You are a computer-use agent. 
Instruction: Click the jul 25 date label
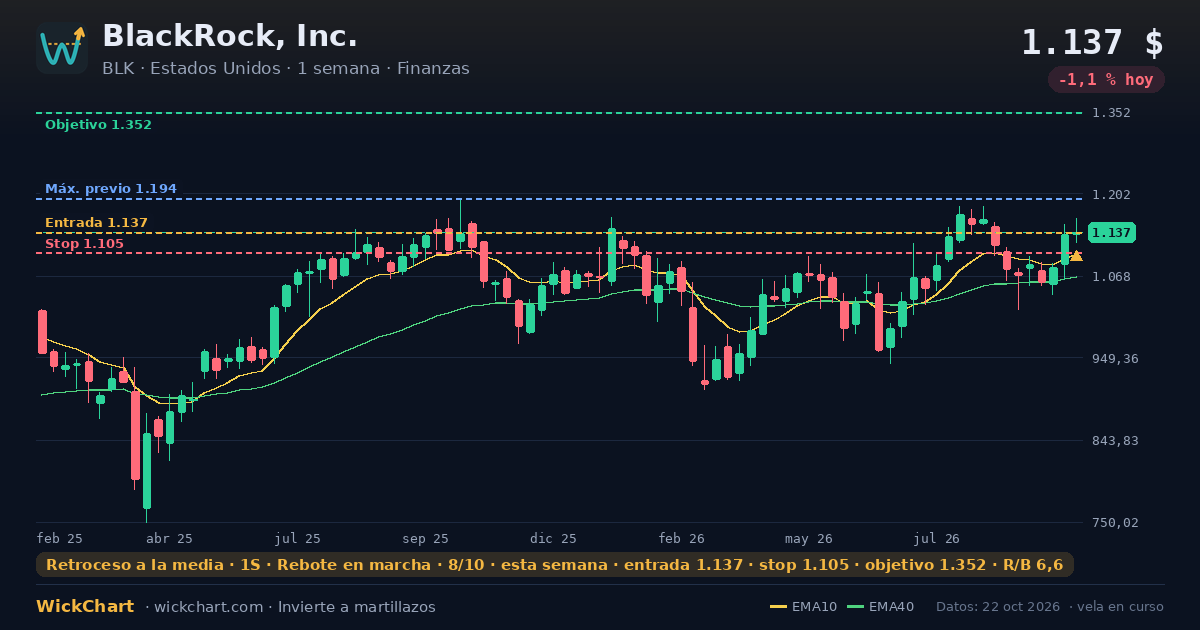(297, 538)
